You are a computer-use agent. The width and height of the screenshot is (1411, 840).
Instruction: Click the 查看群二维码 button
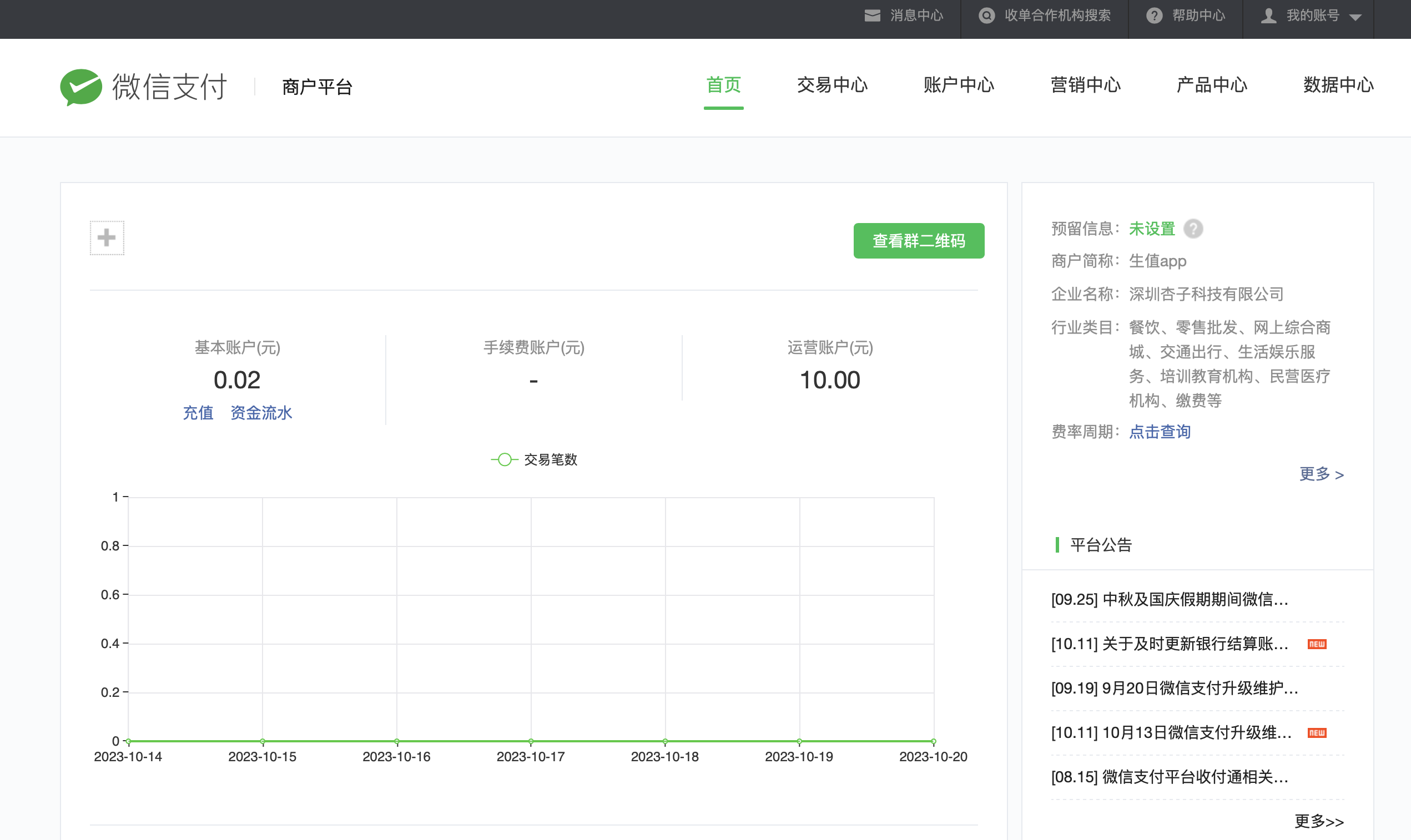pyautogui.click(x=919, y=241)
